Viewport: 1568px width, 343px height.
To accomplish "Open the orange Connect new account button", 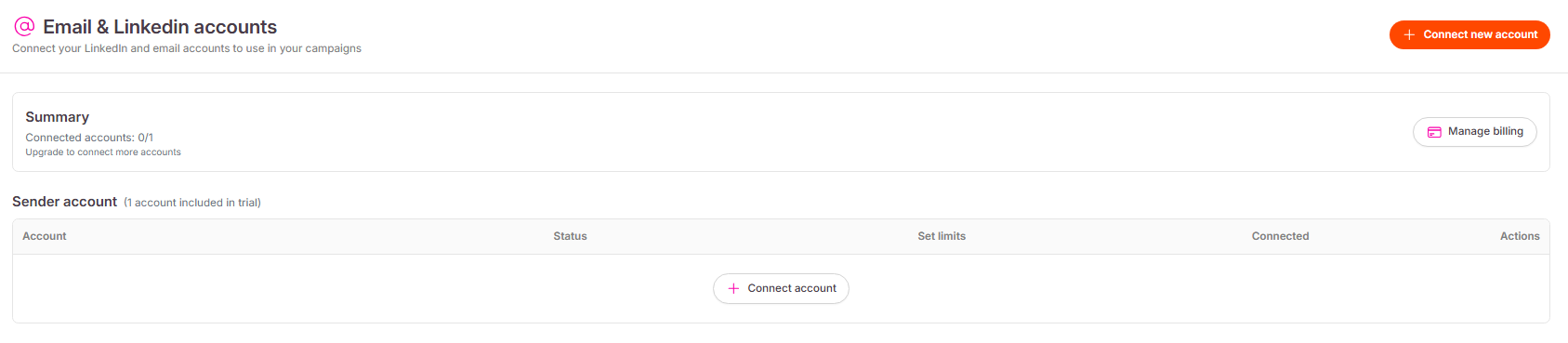I will pyautogui.click(x=1469, y=34).
